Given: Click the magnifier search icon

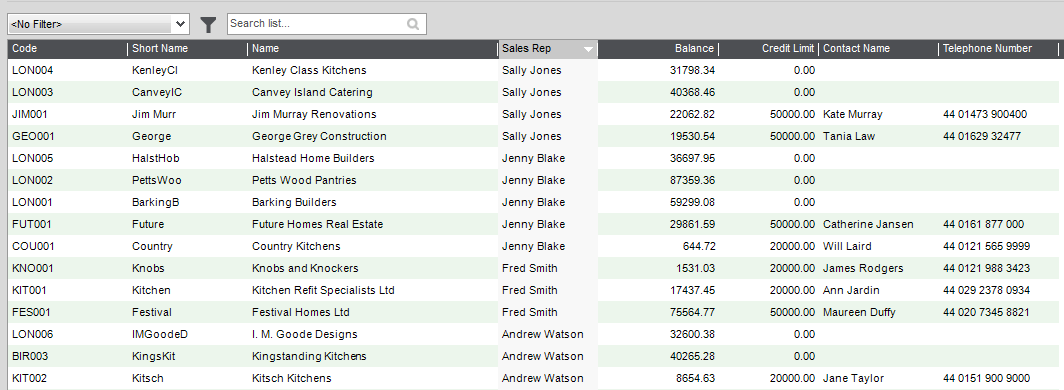Looking at the screenshot, I should coord(413,24).
